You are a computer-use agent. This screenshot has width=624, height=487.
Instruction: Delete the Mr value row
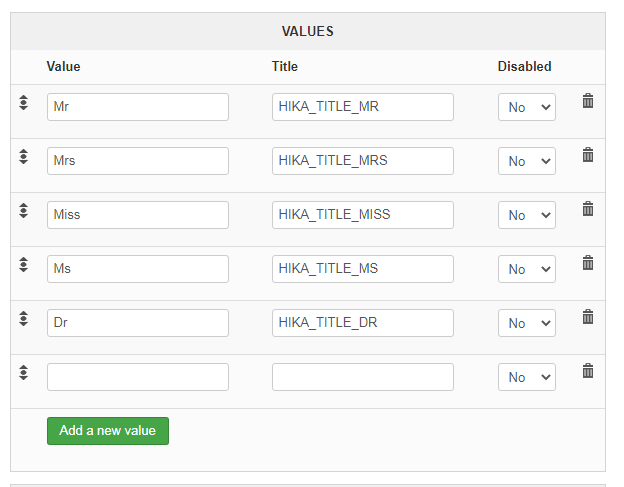588,101
